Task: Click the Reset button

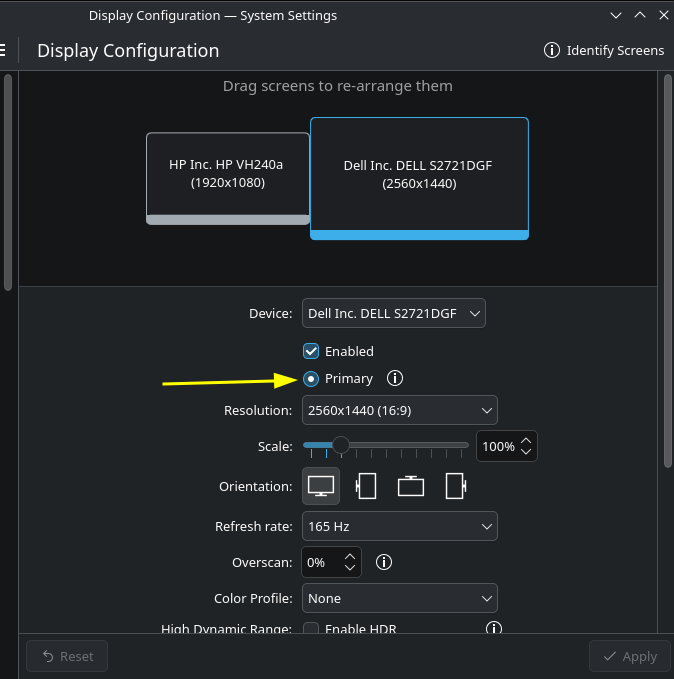Action: (67, 656)
